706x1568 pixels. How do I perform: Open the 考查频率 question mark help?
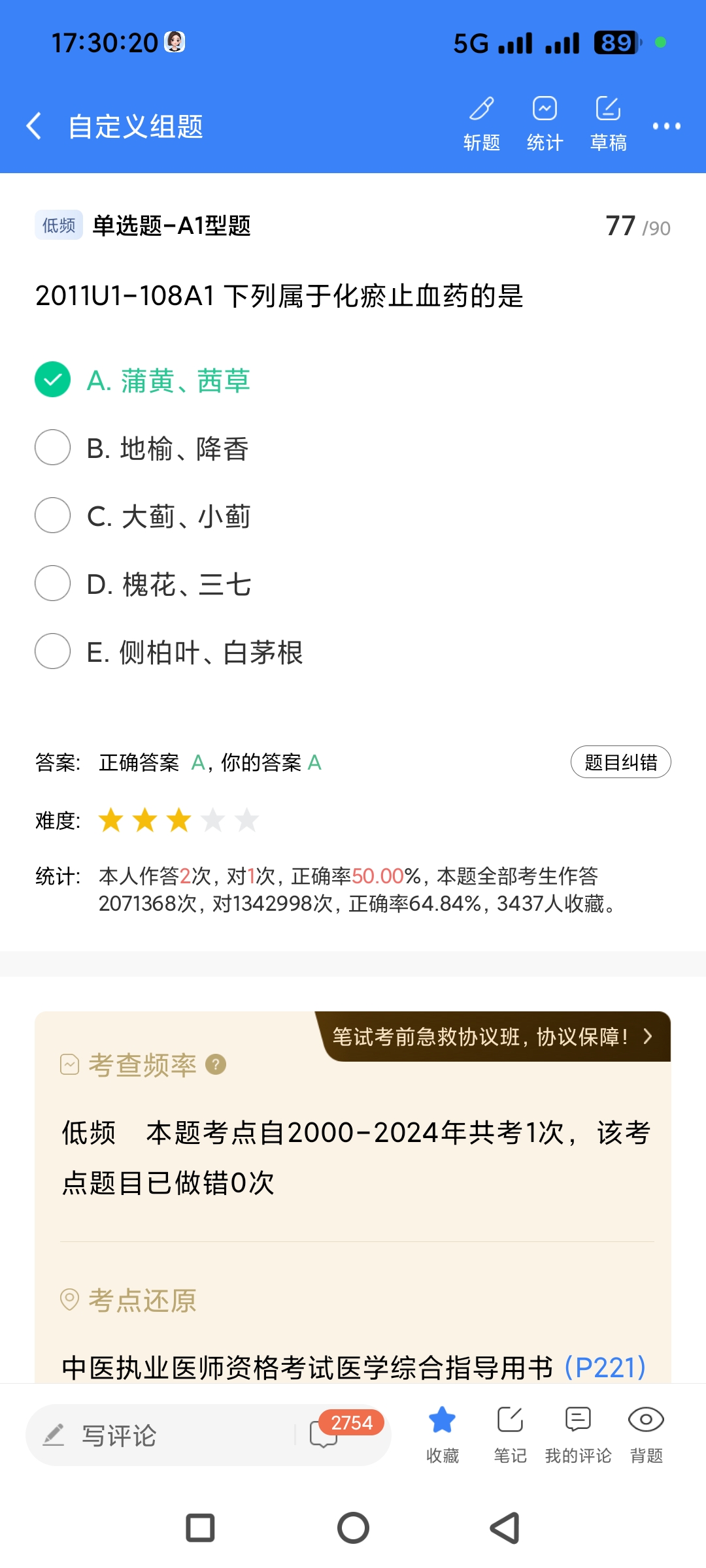tap(216, 1064)
